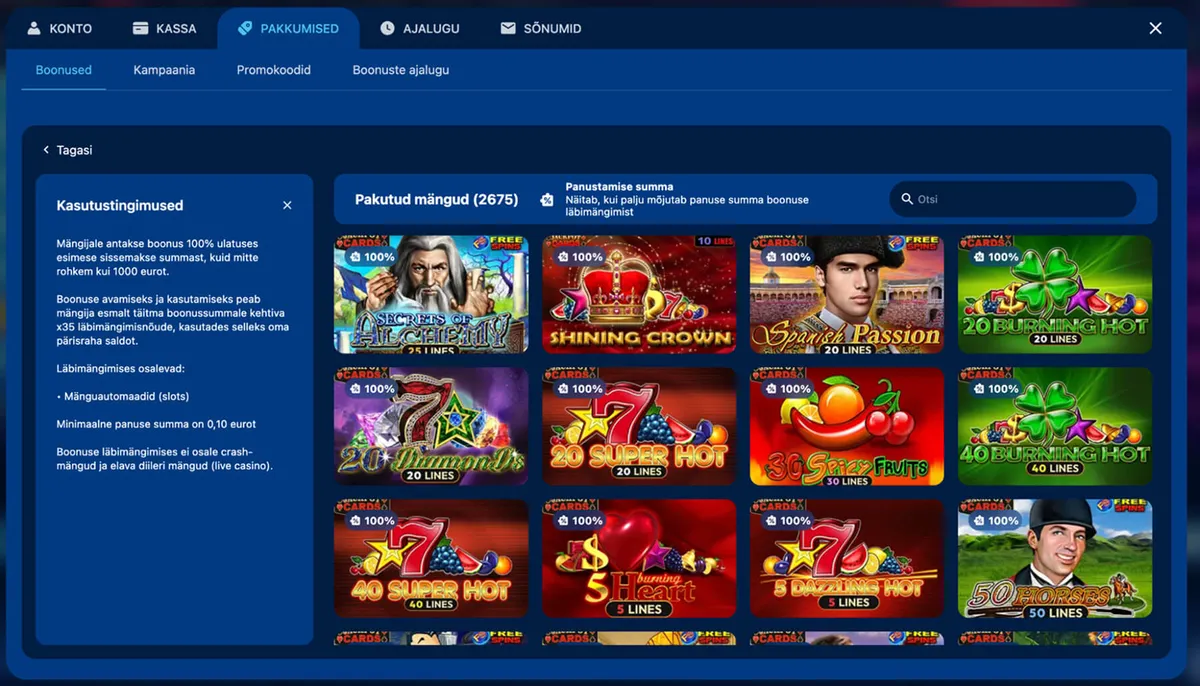Open the 50 Horses game
The height and width of the screenshot is (686, 1200).
pyautogui.click(x=1055, y=559)
